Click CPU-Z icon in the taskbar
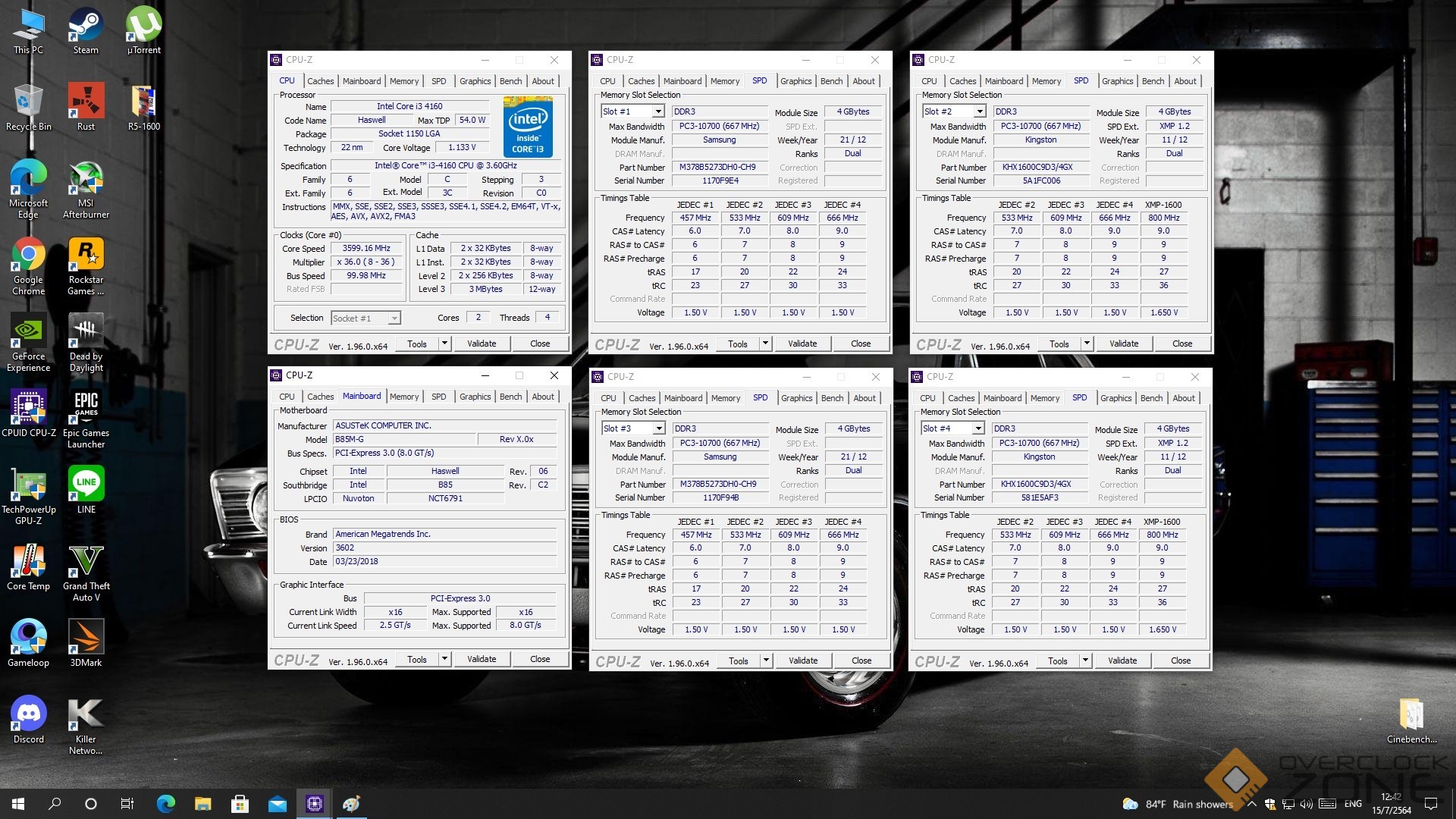This screenshot has height=819, width=1456. click(x=314, y=803)
